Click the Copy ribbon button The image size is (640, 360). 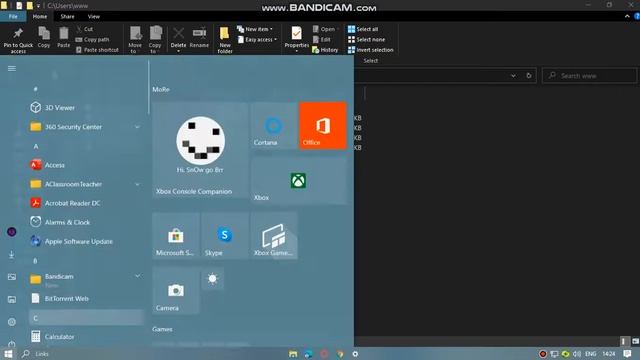tap(44, 38)
